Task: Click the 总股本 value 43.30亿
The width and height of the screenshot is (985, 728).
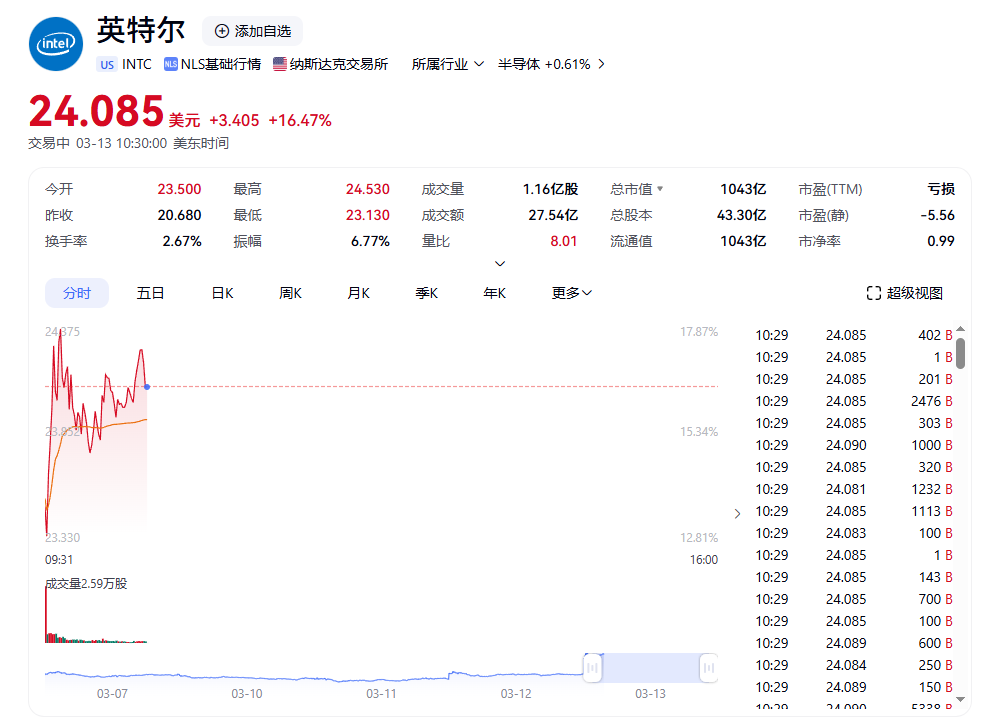Action: (741, 215)
